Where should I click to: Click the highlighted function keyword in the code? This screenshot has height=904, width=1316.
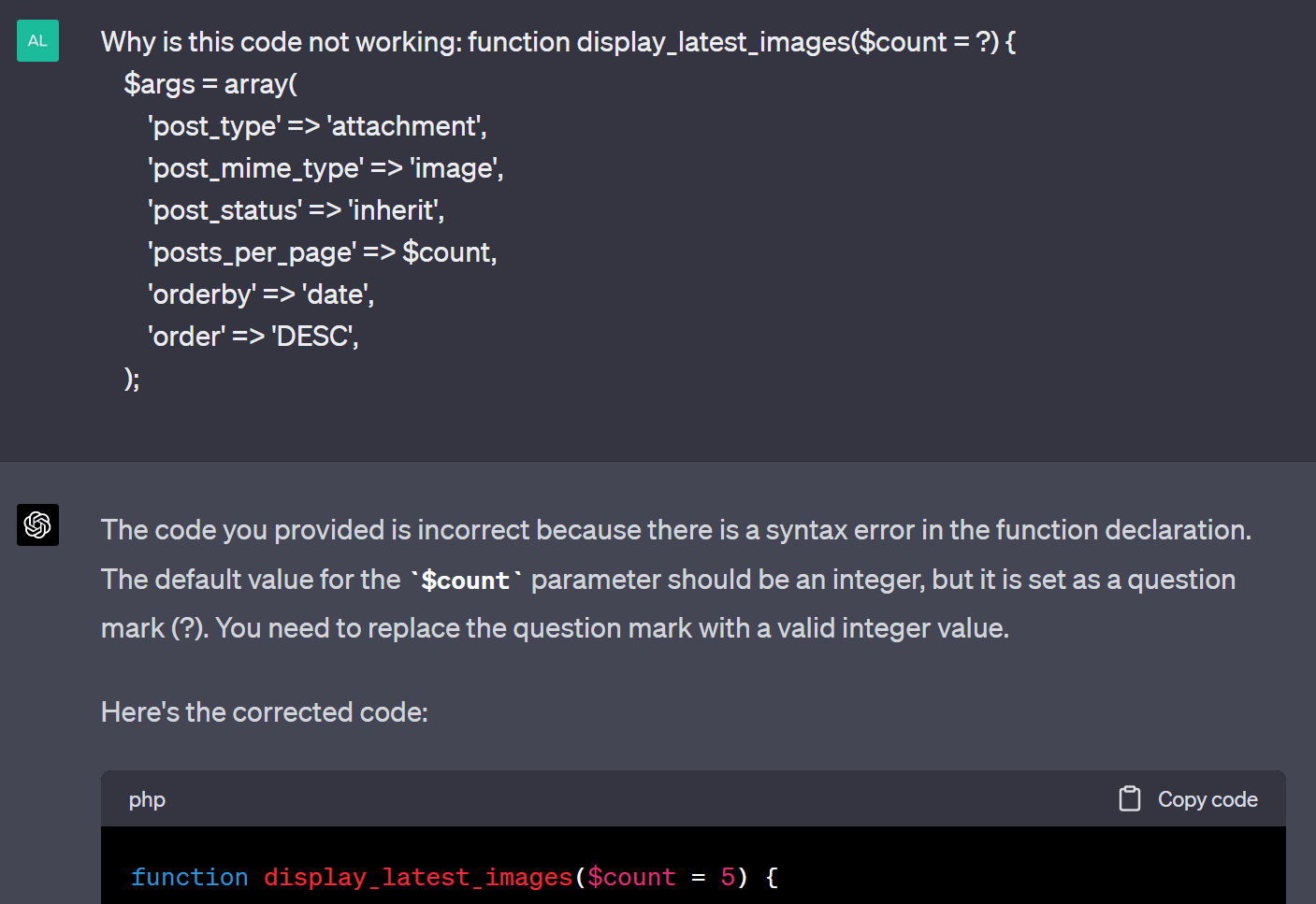point(190,877)
